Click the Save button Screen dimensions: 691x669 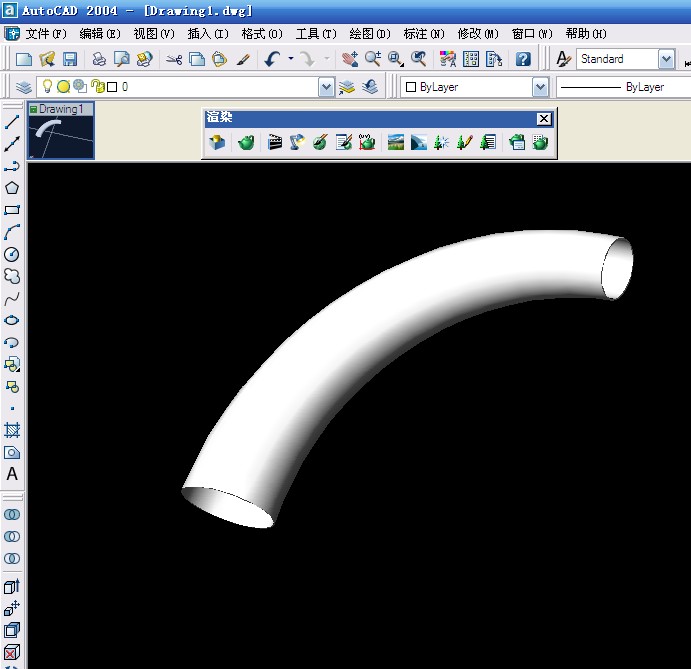(70, 59)
